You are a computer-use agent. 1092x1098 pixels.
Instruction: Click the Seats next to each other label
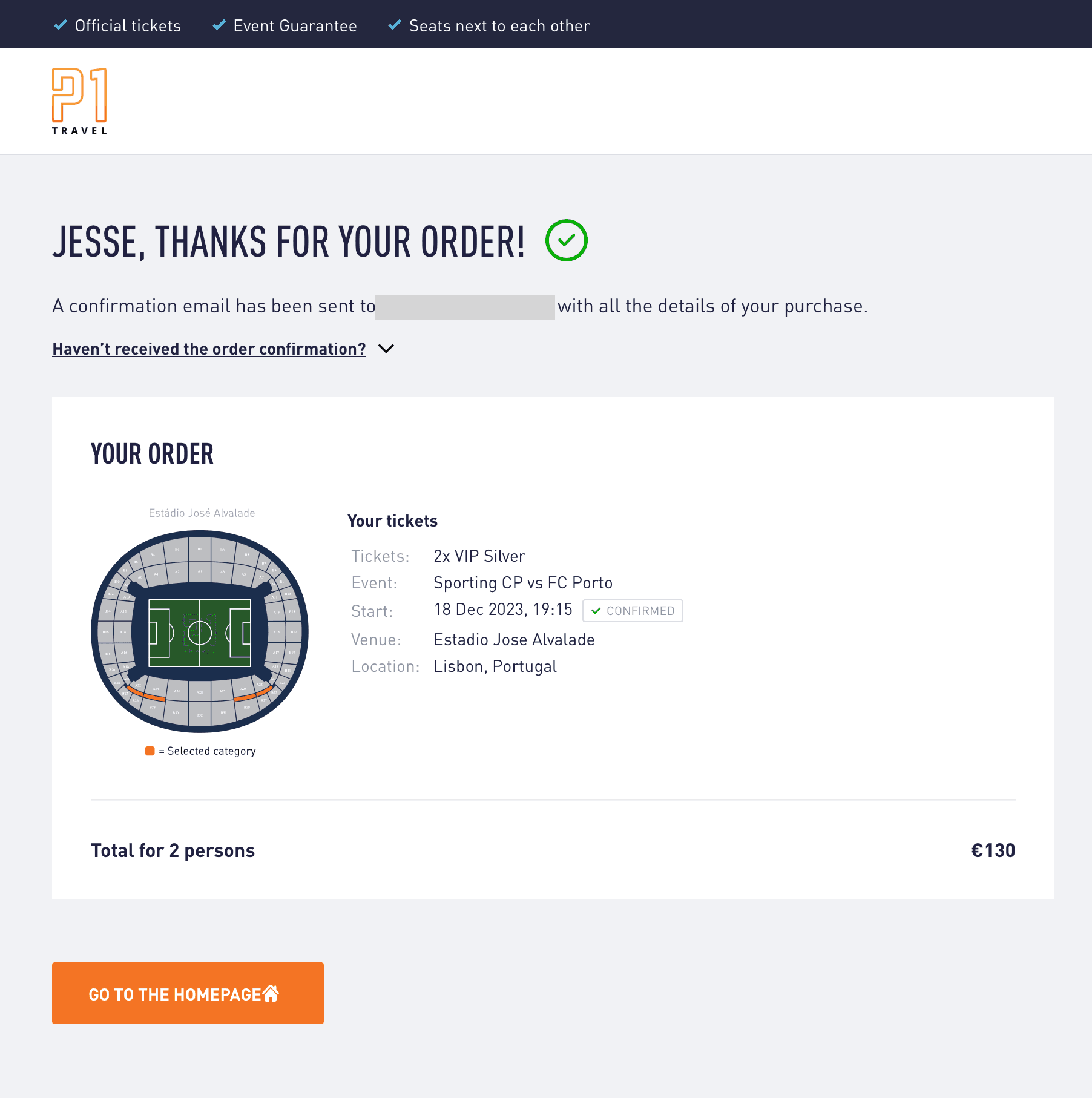499,26
